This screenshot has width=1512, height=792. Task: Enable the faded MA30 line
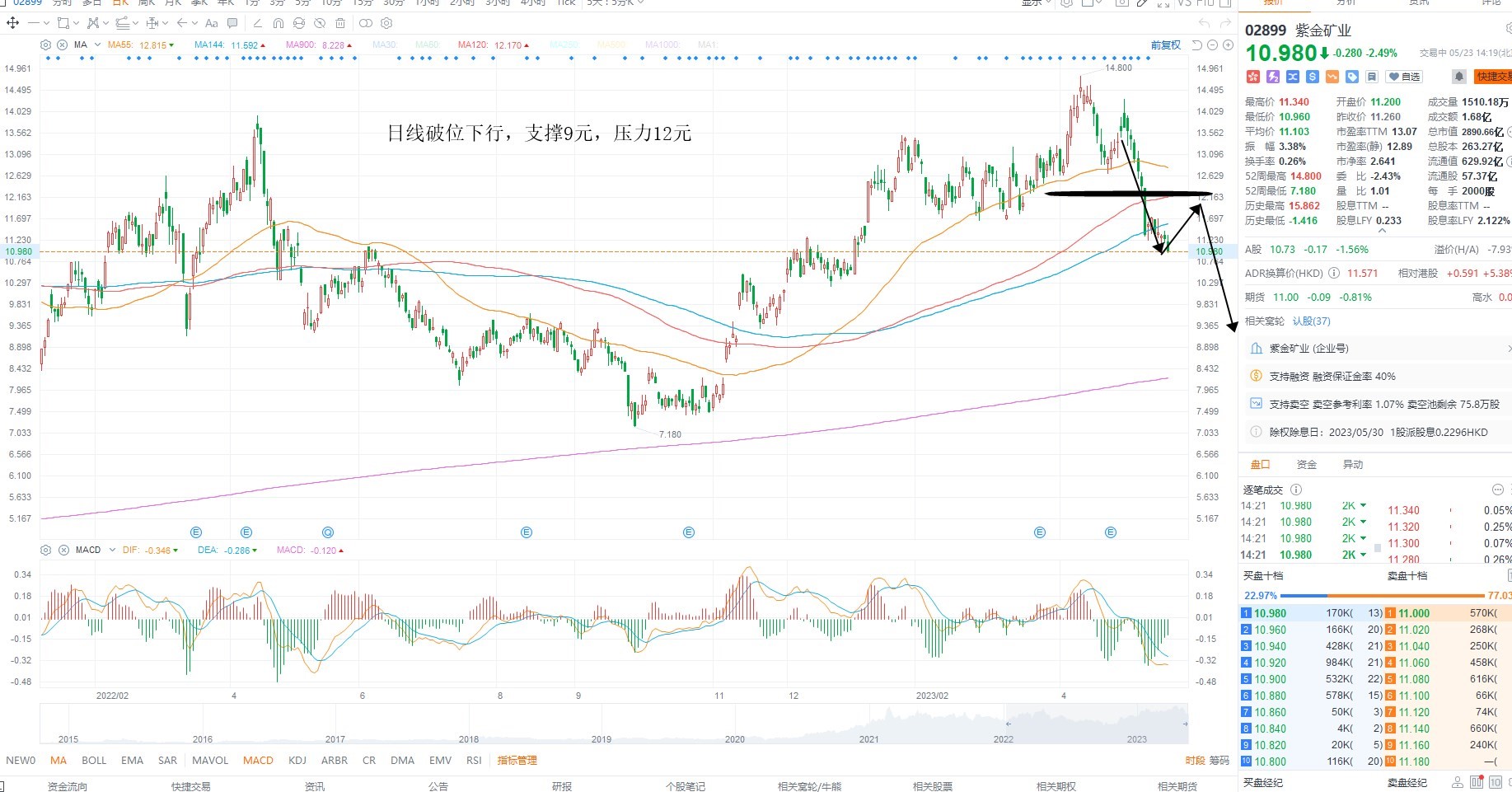click(x=384, y=45)
